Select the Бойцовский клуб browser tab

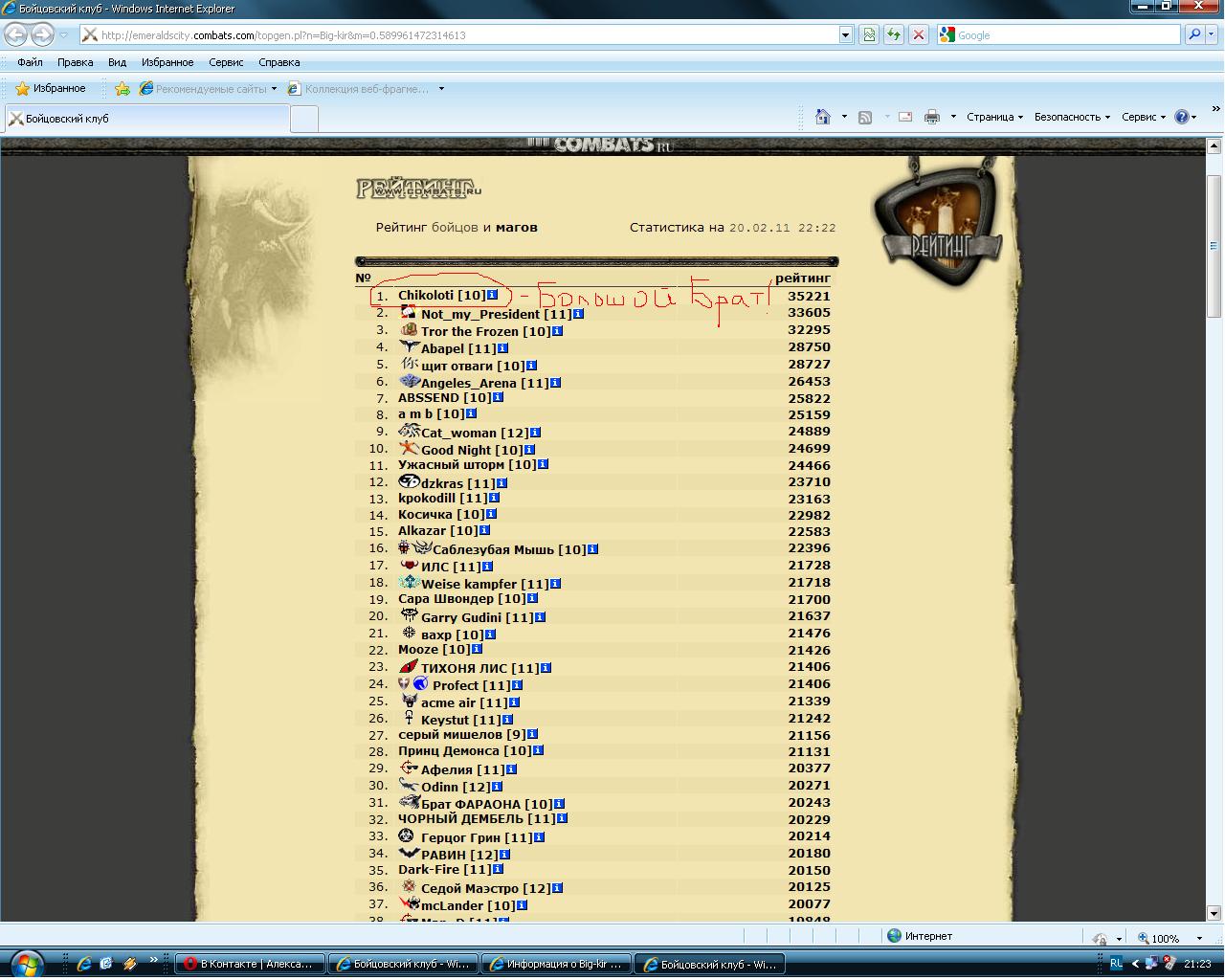[146, 119]
